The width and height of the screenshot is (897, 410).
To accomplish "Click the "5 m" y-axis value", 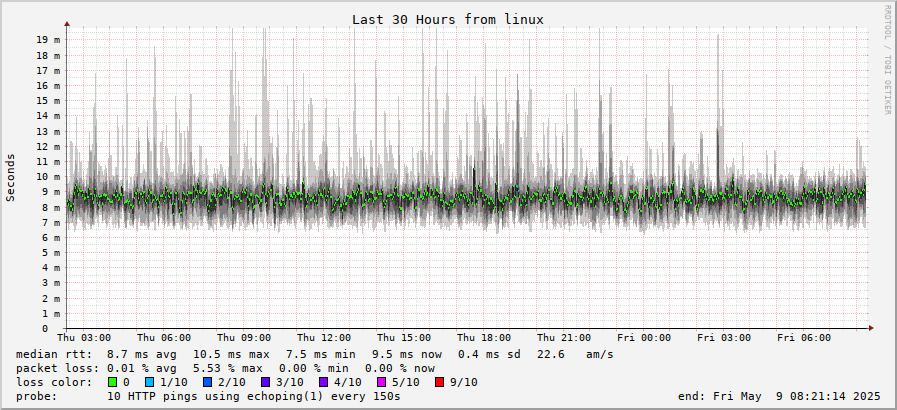I will click(51, 253).
